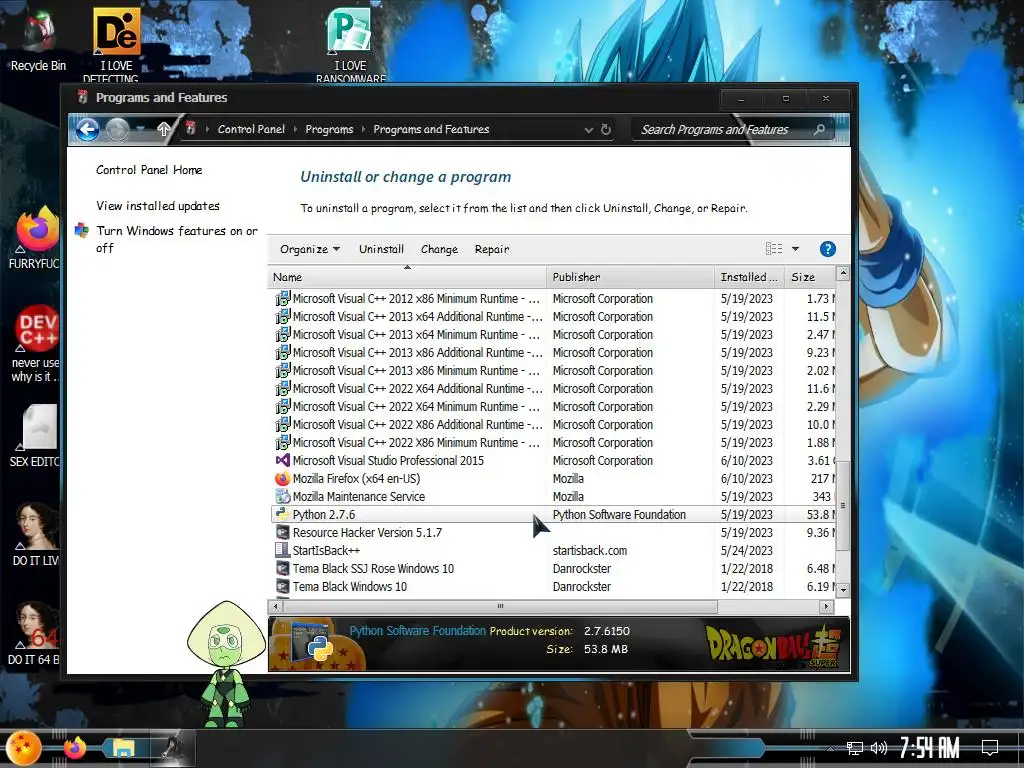
Task: Click the Recycle Bin desktop icon
Action: (x=38, y=40)
